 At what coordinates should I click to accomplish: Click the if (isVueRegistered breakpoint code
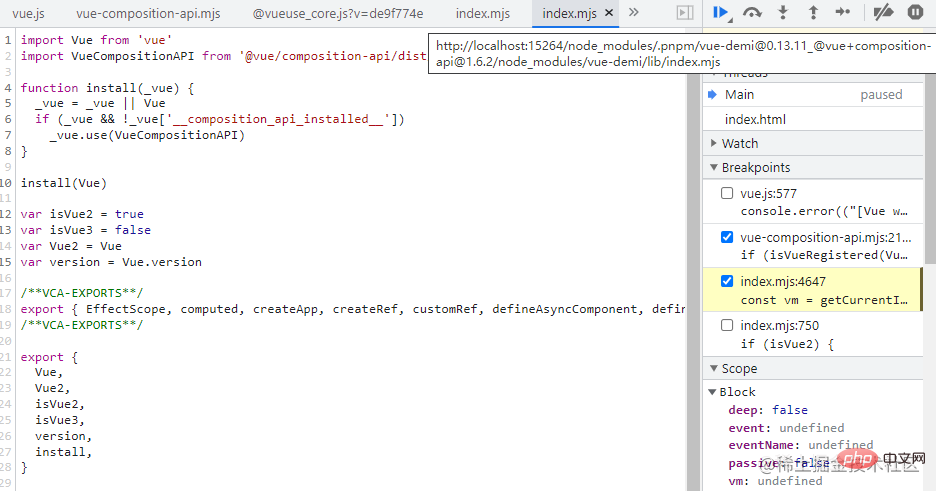tap(824, 255)
